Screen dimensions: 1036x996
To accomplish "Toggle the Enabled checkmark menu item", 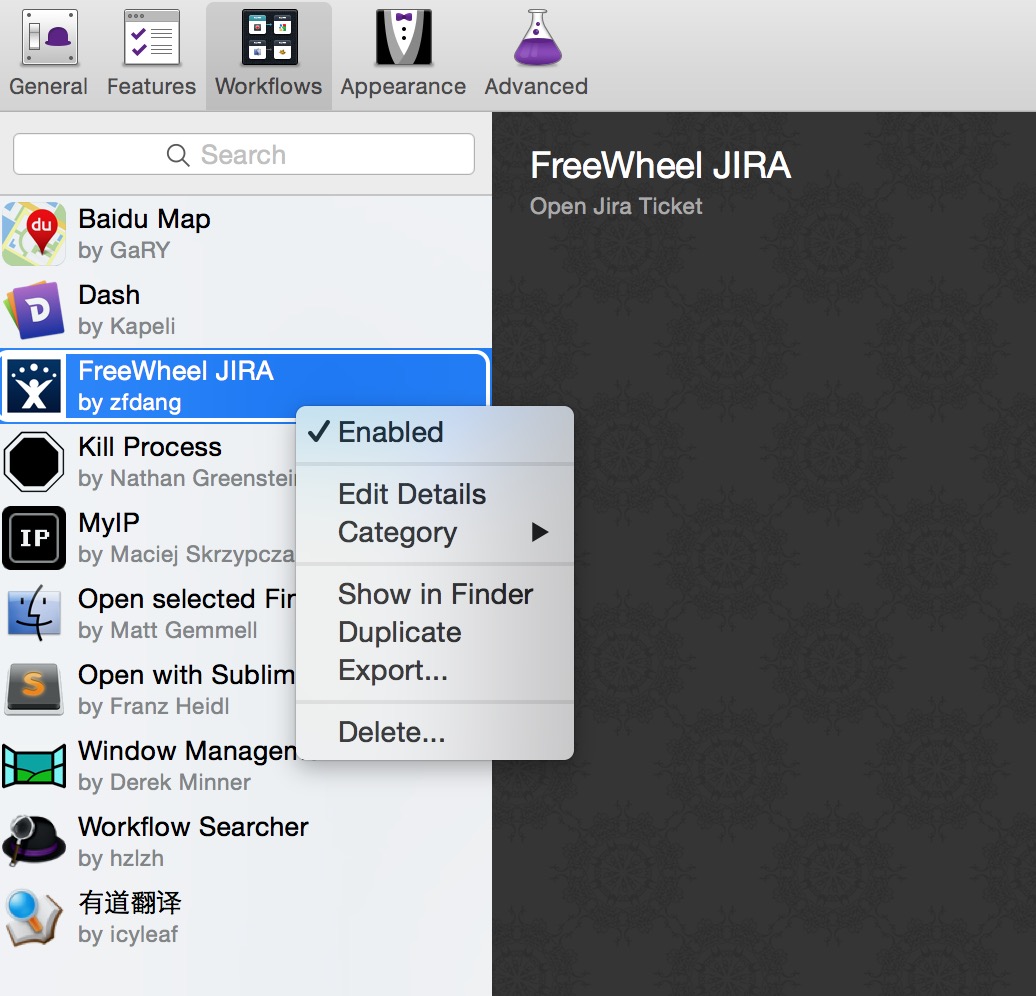I will [x=435, y=432].
